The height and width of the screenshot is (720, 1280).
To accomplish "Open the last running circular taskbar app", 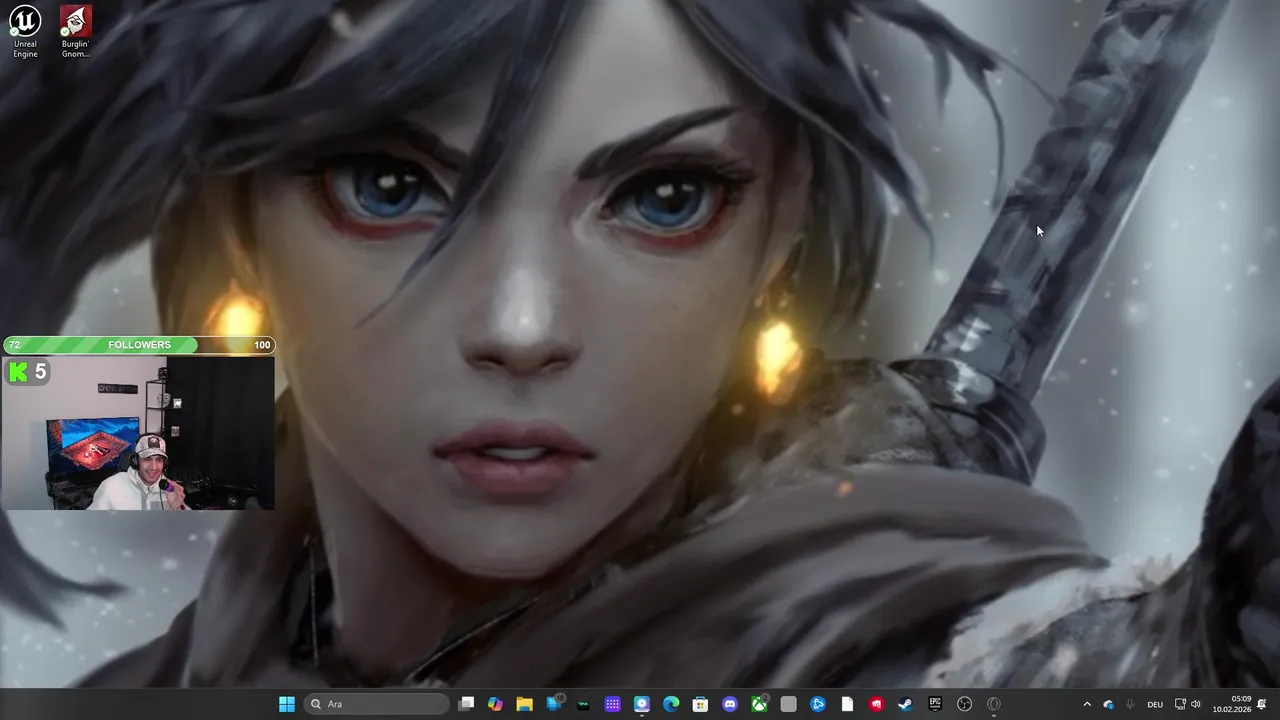I will (994, 704).
